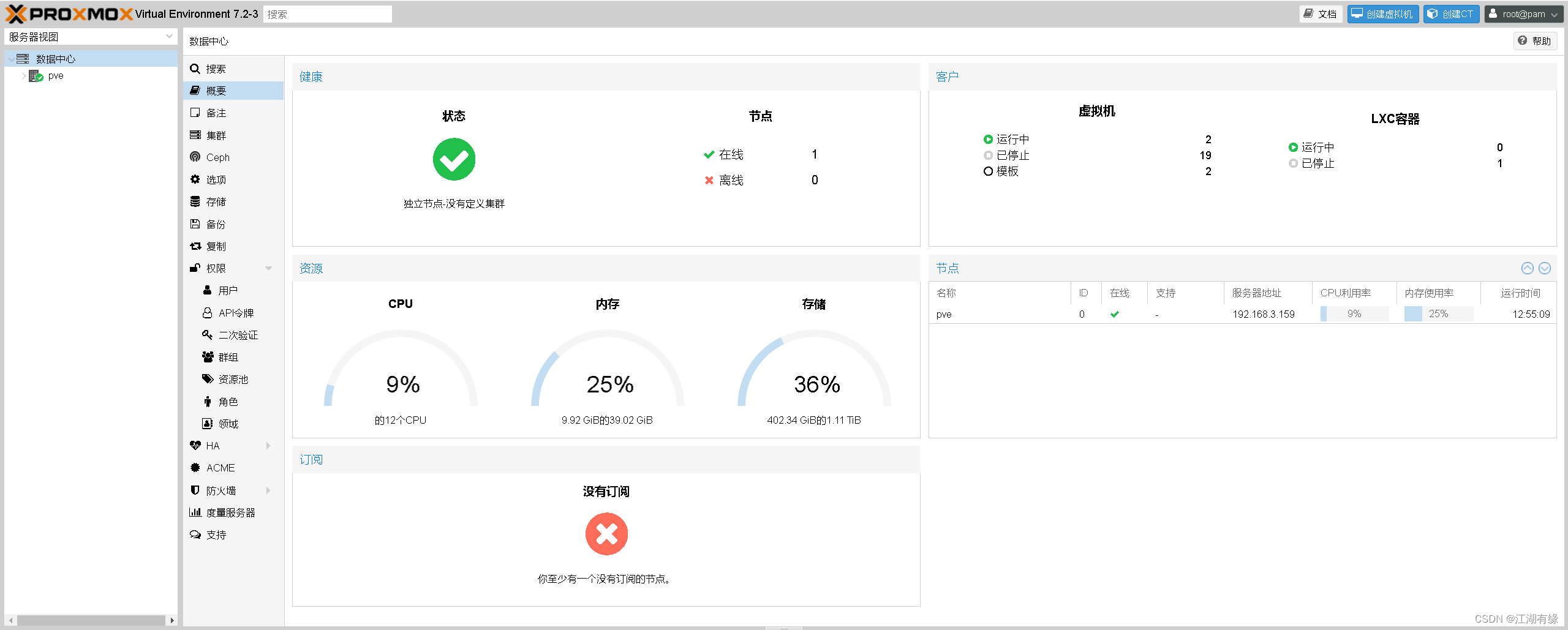Click the 帮助 help button
Viewport: 1568px width, 630px height.
point(1535,41)
